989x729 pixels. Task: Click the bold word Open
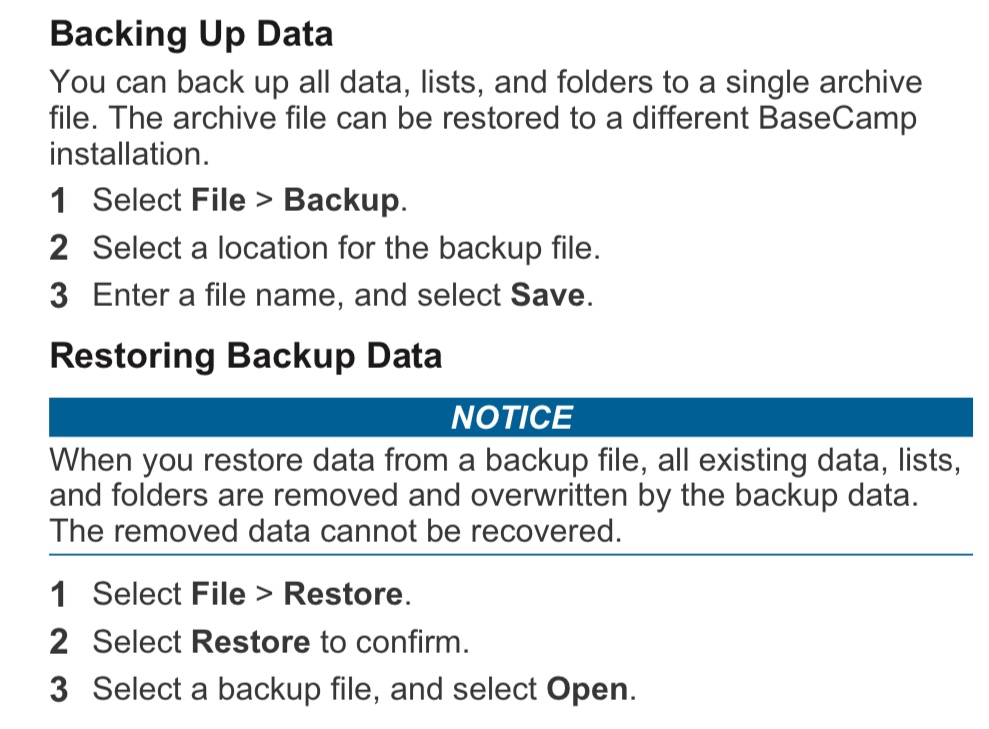tap(587, 689)
